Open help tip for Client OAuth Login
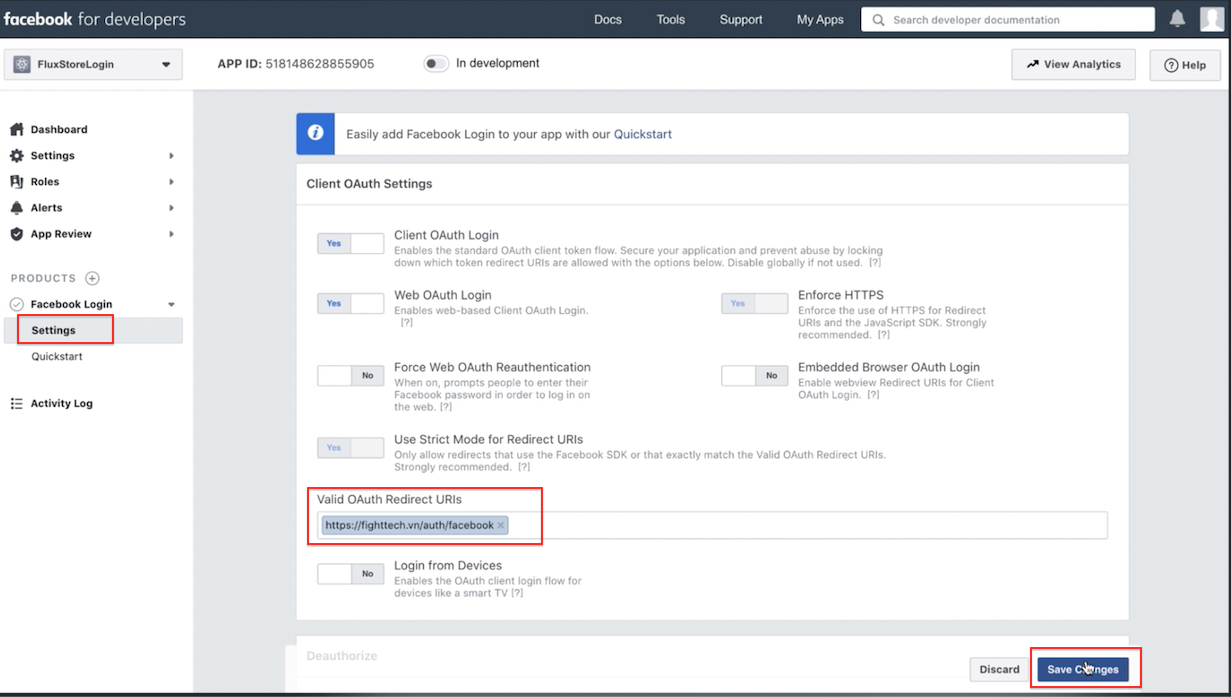The image size is (1231, 697). pos(875,263)
